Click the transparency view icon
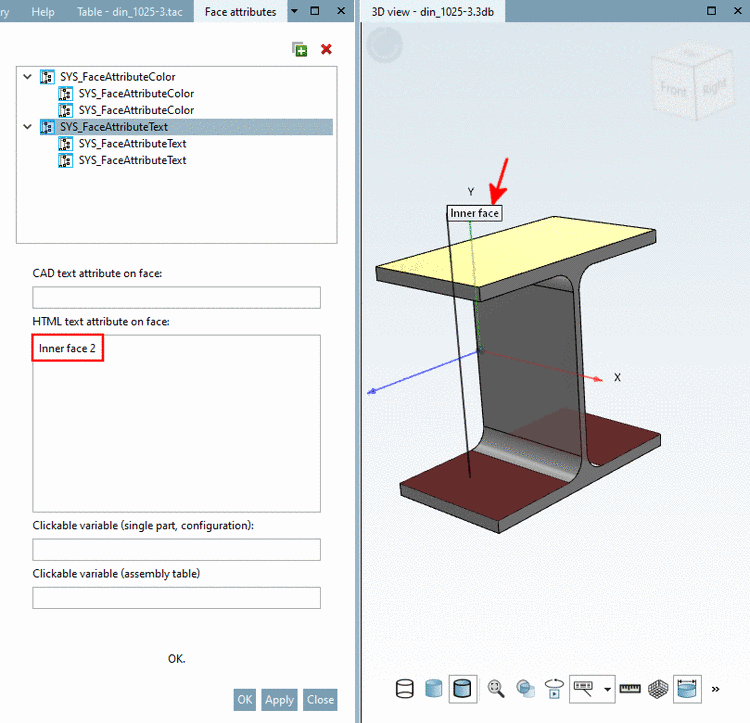Image resolution: width=750 pixels, height=723 pixels. pyautogui.click(x=525, y=689)
